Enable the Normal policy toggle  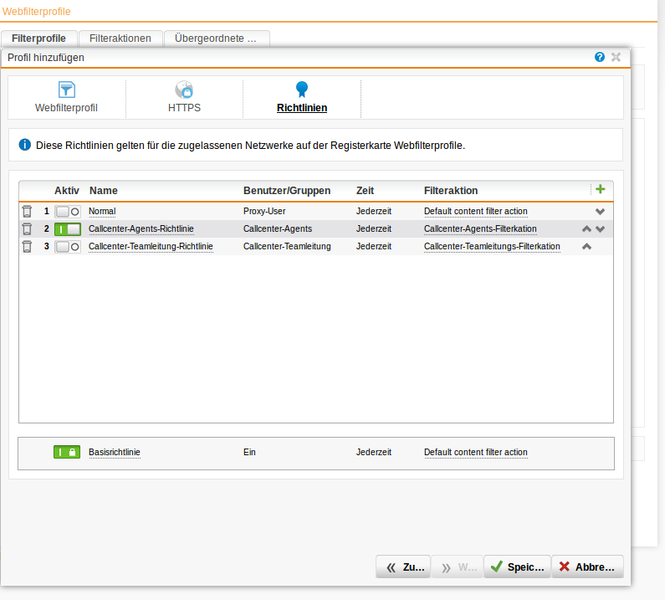(x=67, y=212)
